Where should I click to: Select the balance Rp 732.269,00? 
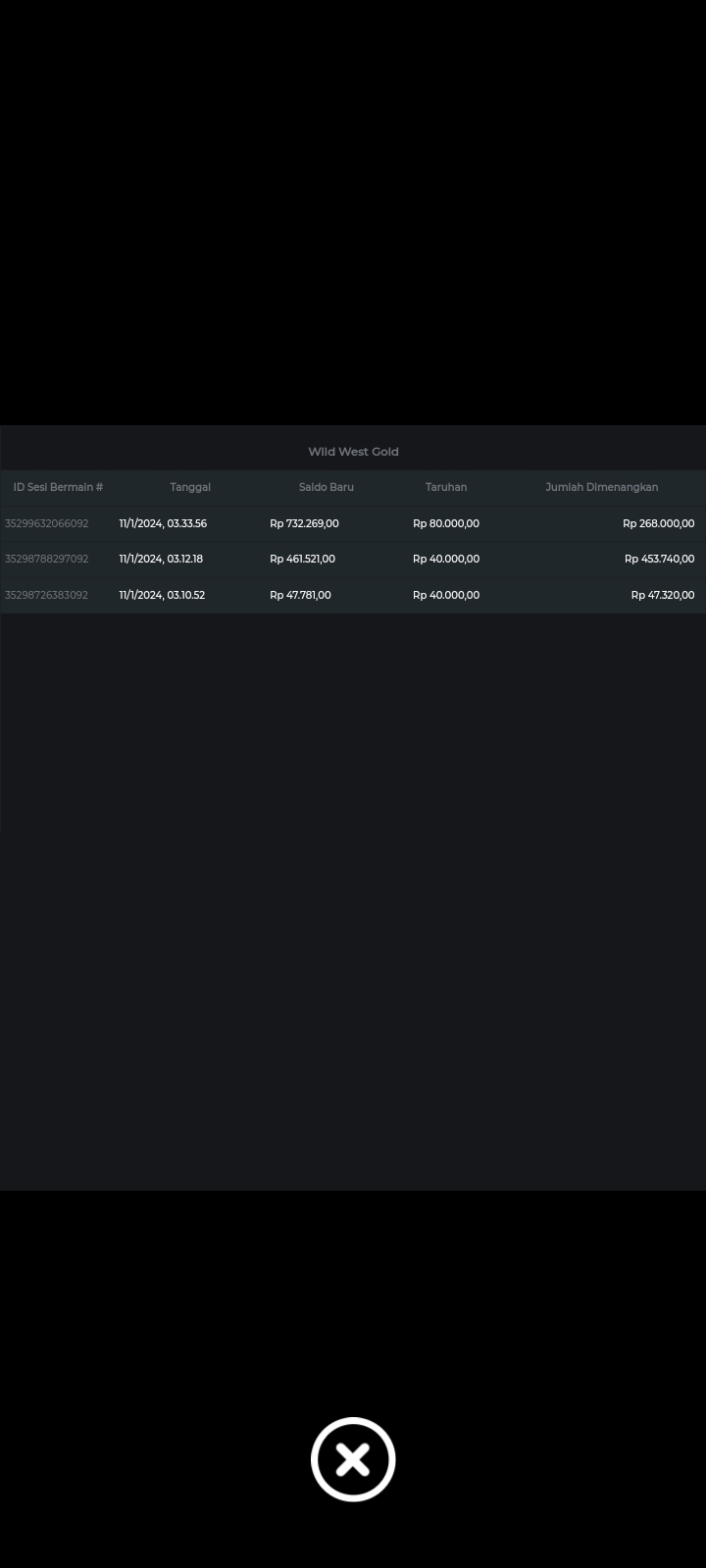[304, 523]
